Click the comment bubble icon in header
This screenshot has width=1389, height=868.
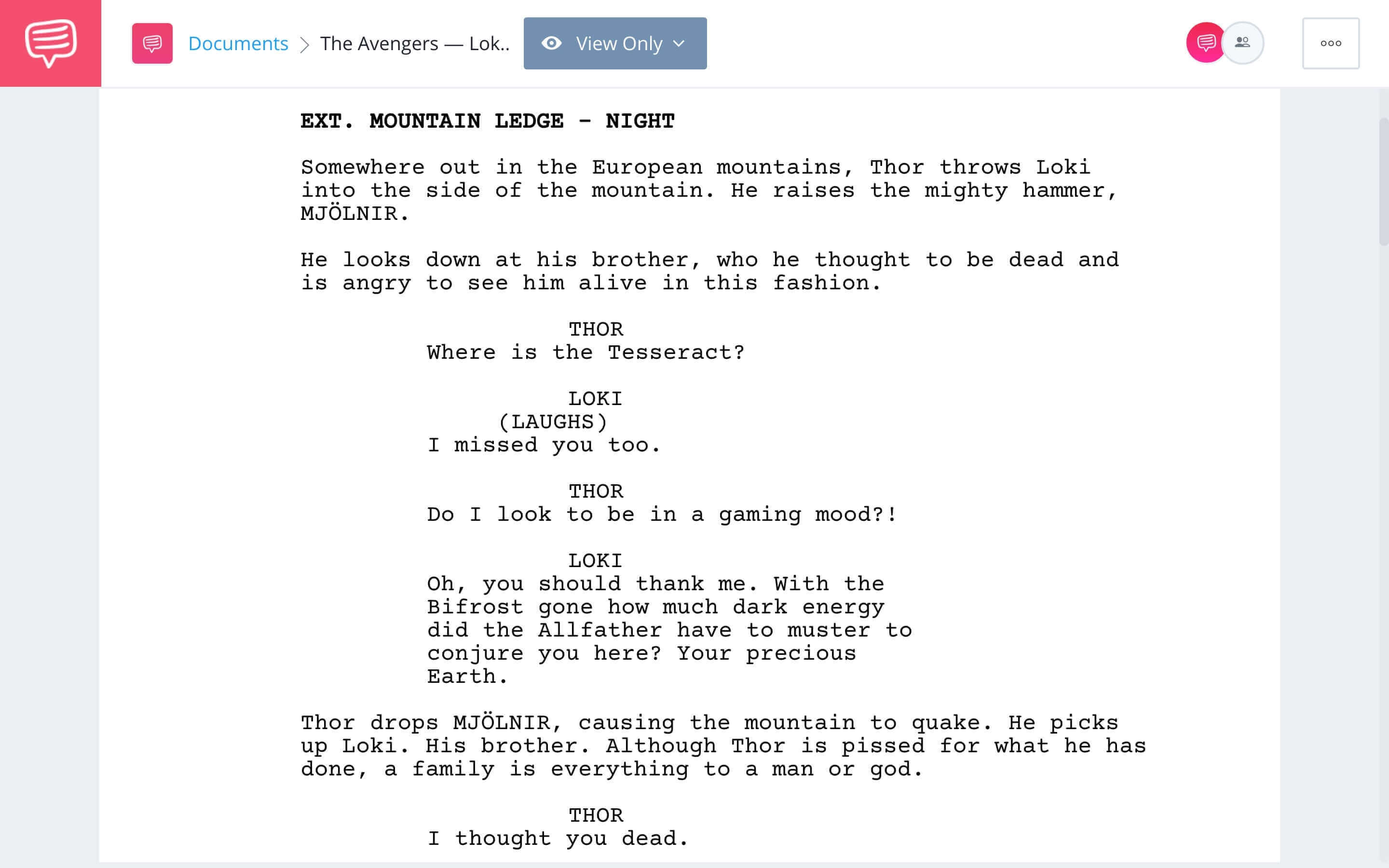pos(1205,43)
